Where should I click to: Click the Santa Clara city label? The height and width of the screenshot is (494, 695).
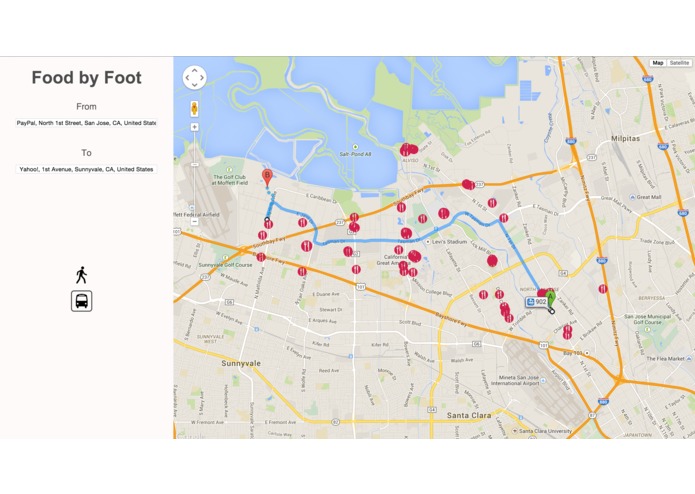(469, 415)
